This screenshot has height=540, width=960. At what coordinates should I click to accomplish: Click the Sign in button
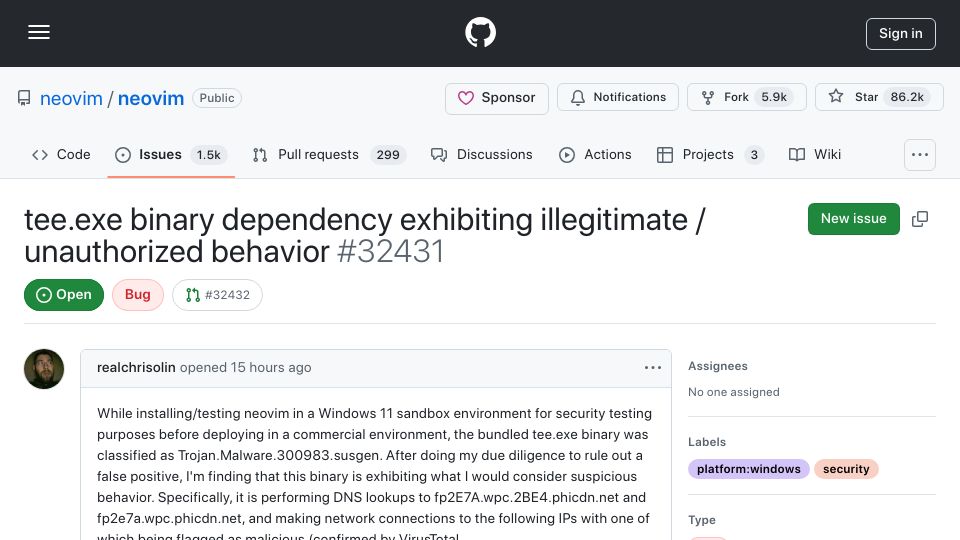(901, 34)
